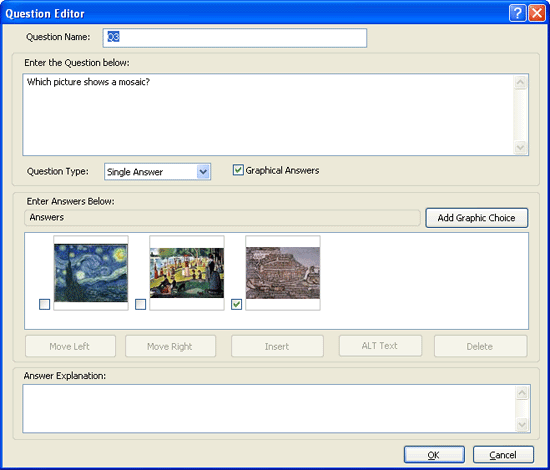This screenshot has height=470, width=550.
Task: Check the Starry Night answer checkbox
Action: (x=45, y=304)
